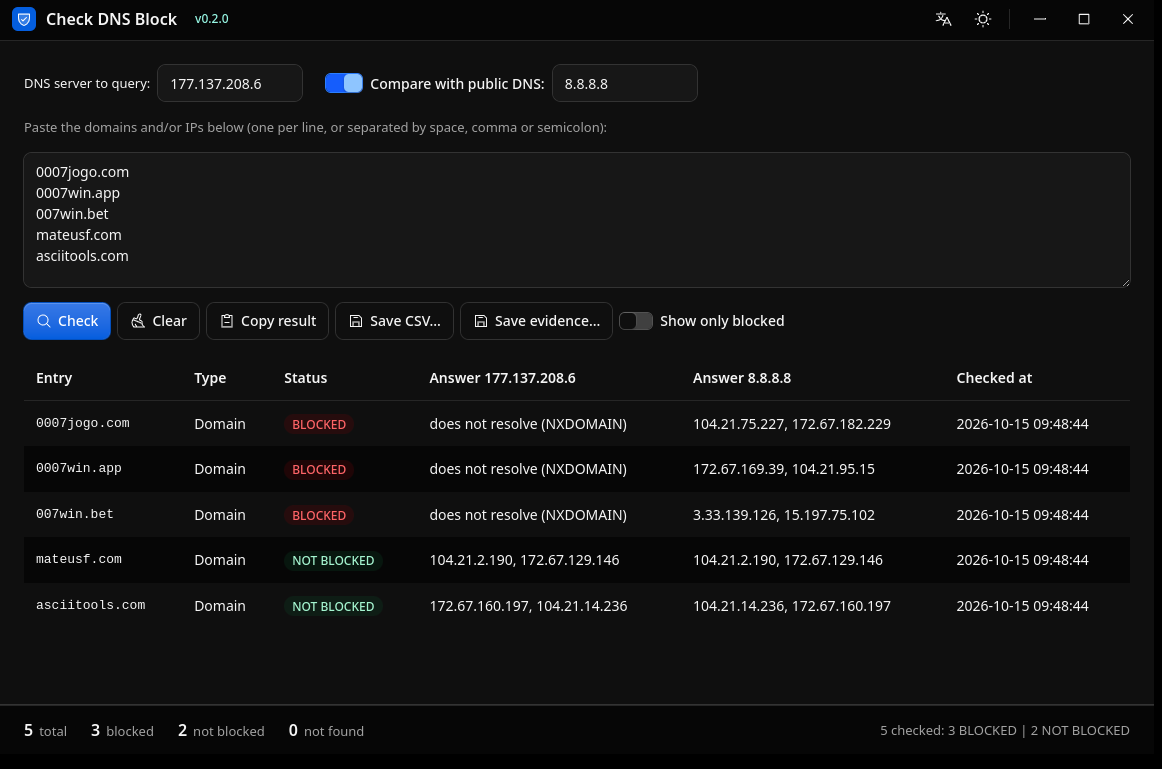
Task: Select the 007win.bet entry in results table
Action: click(x=75, y=514)
